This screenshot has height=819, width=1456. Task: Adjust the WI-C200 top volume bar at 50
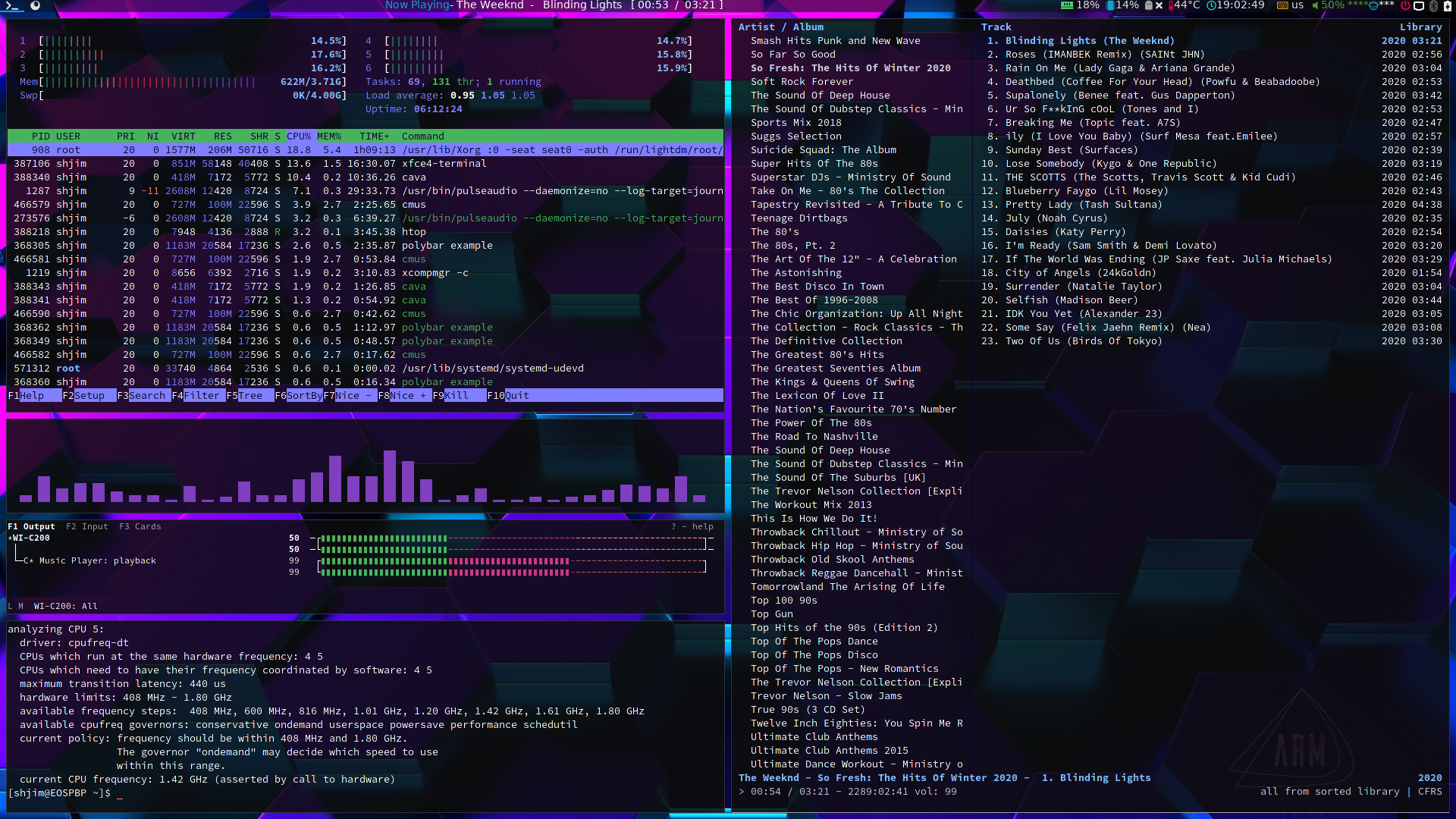(x=513, y=538)
